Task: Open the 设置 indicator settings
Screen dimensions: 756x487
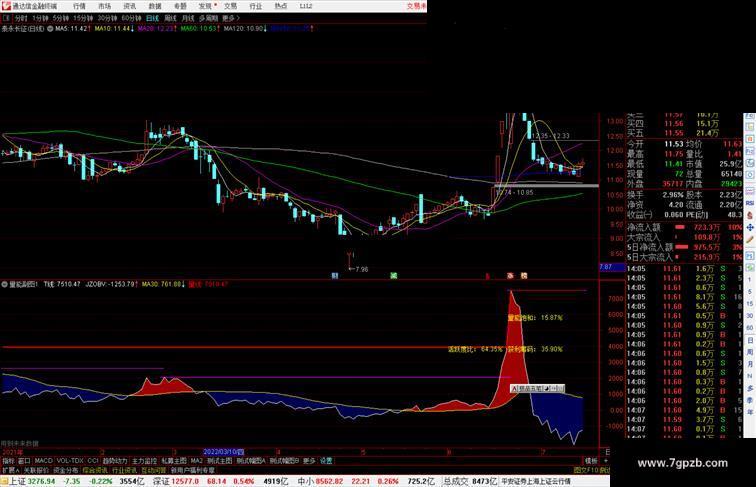Action: tap(326, 461)
